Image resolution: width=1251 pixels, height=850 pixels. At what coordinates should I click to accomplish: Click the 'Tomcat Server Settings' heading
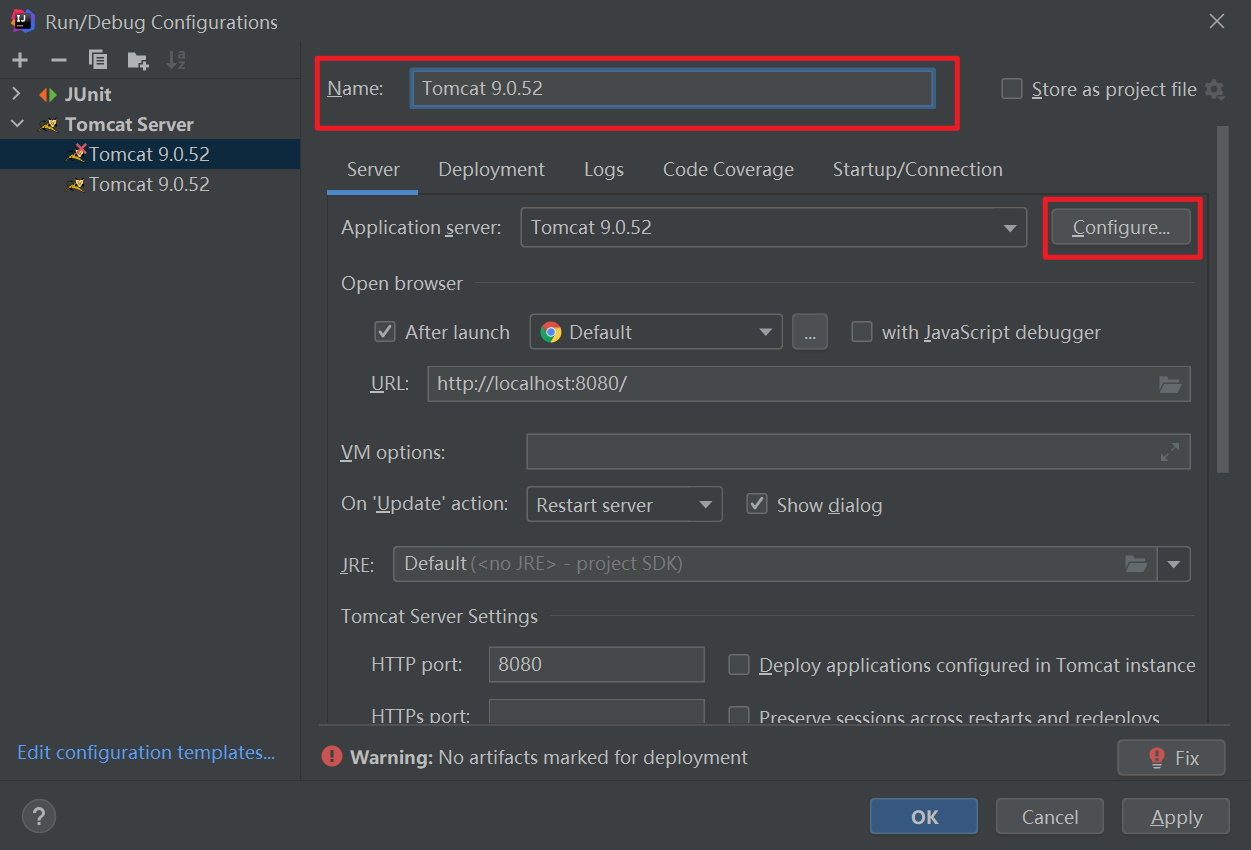click(439, 616)
